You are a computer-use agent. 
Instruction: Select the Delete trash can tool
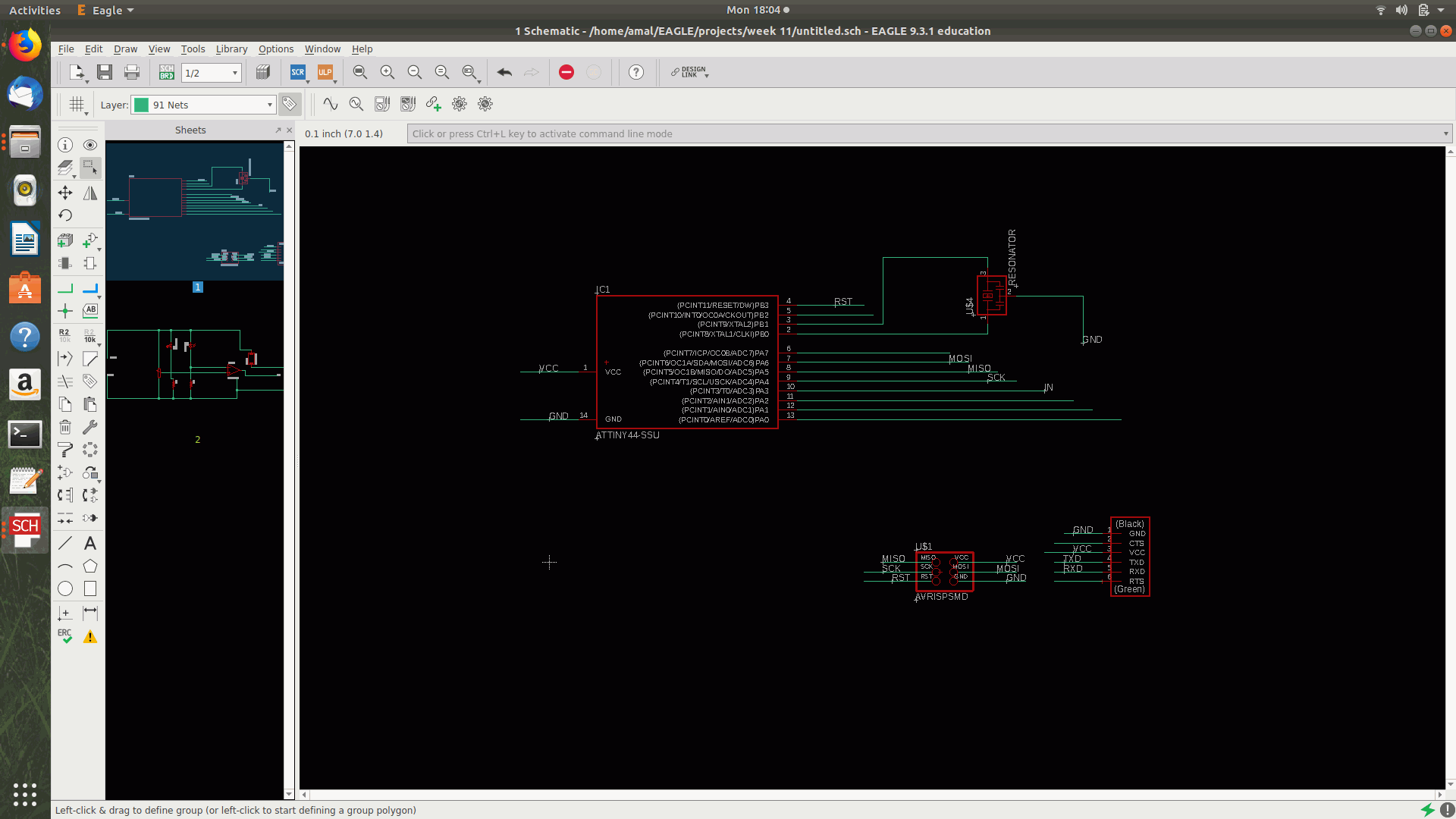tap(65, 428)
